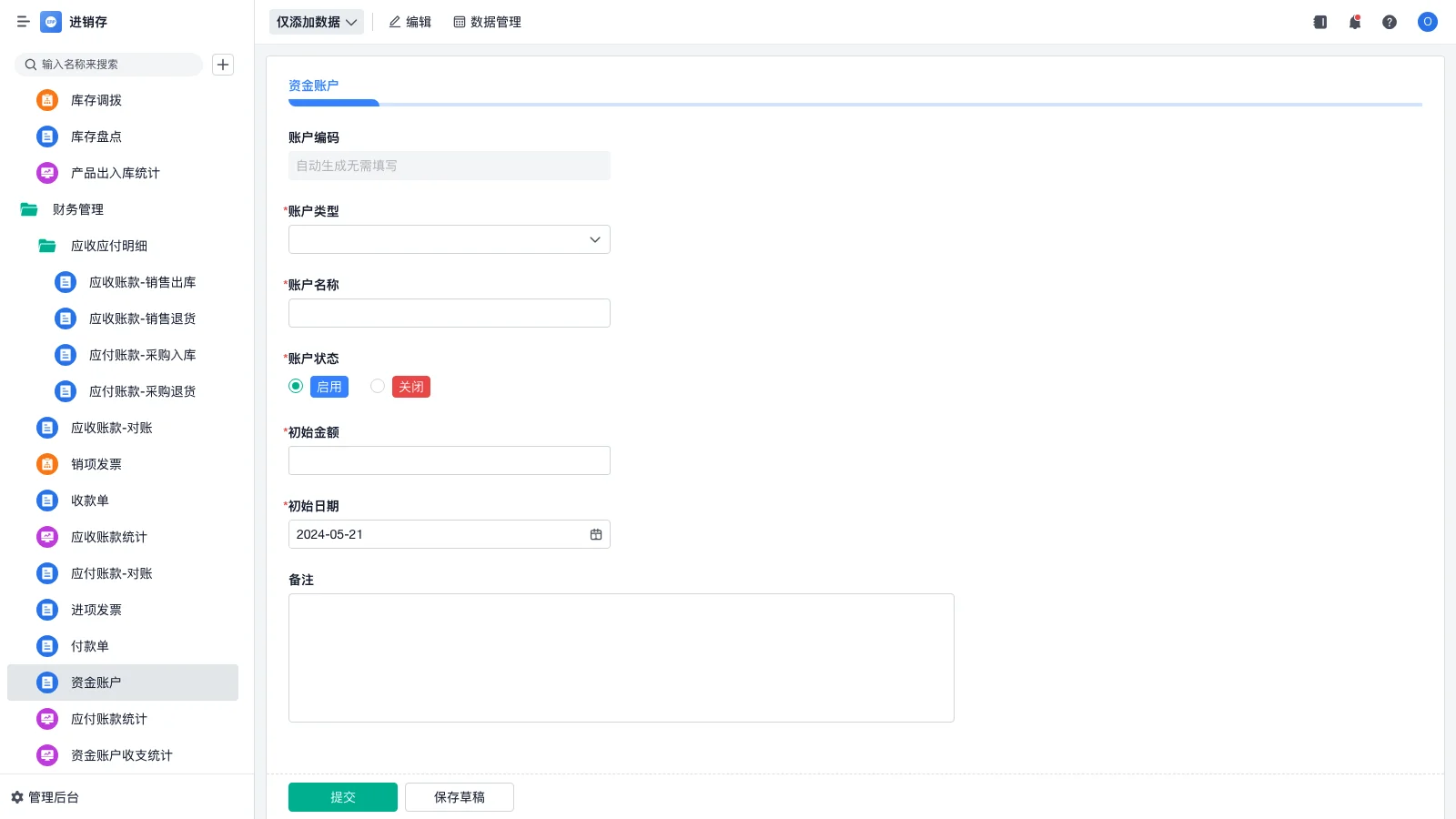The height and width of the screenshot is (819, 1456).
Task: Click into the 账户名称 input field
Action: pyautogui.click(x=450, y=313)
